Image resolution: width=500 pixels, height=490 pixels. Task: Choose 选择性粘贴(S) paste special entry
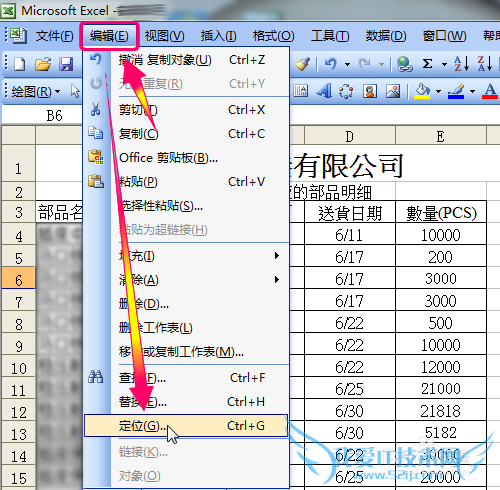coord(187,206)
